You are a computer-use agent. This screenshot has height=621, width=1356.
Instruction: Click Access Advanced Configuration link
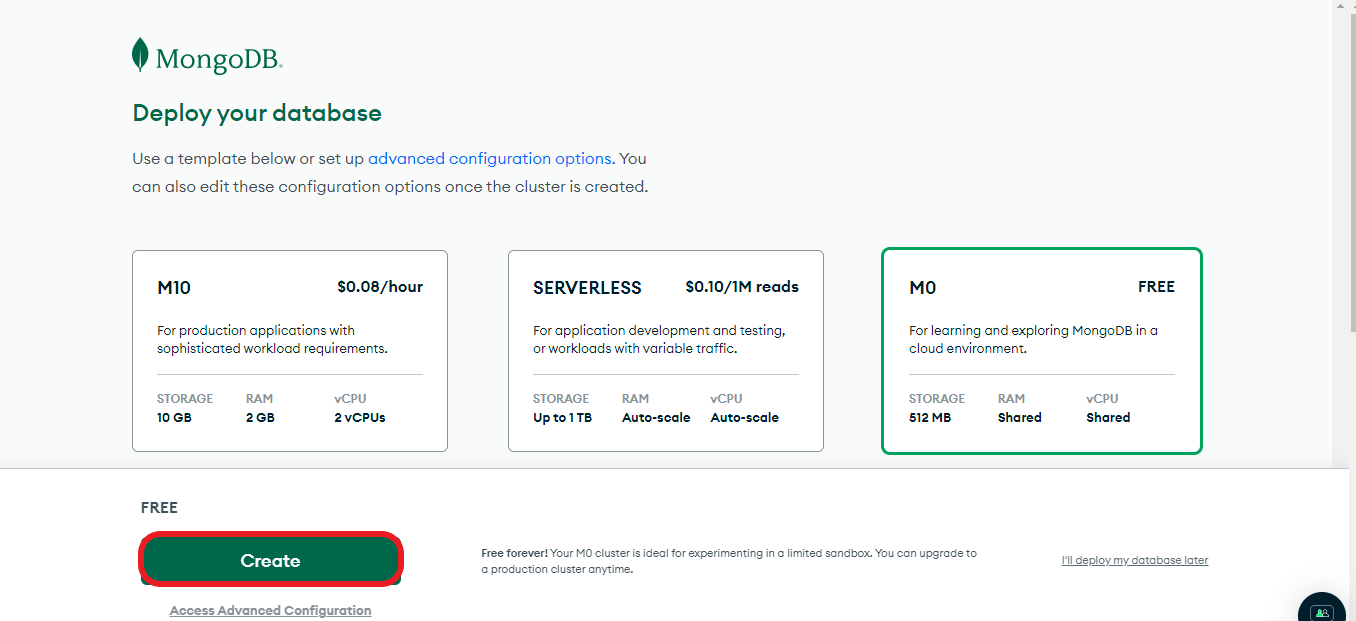click(270, 610)
